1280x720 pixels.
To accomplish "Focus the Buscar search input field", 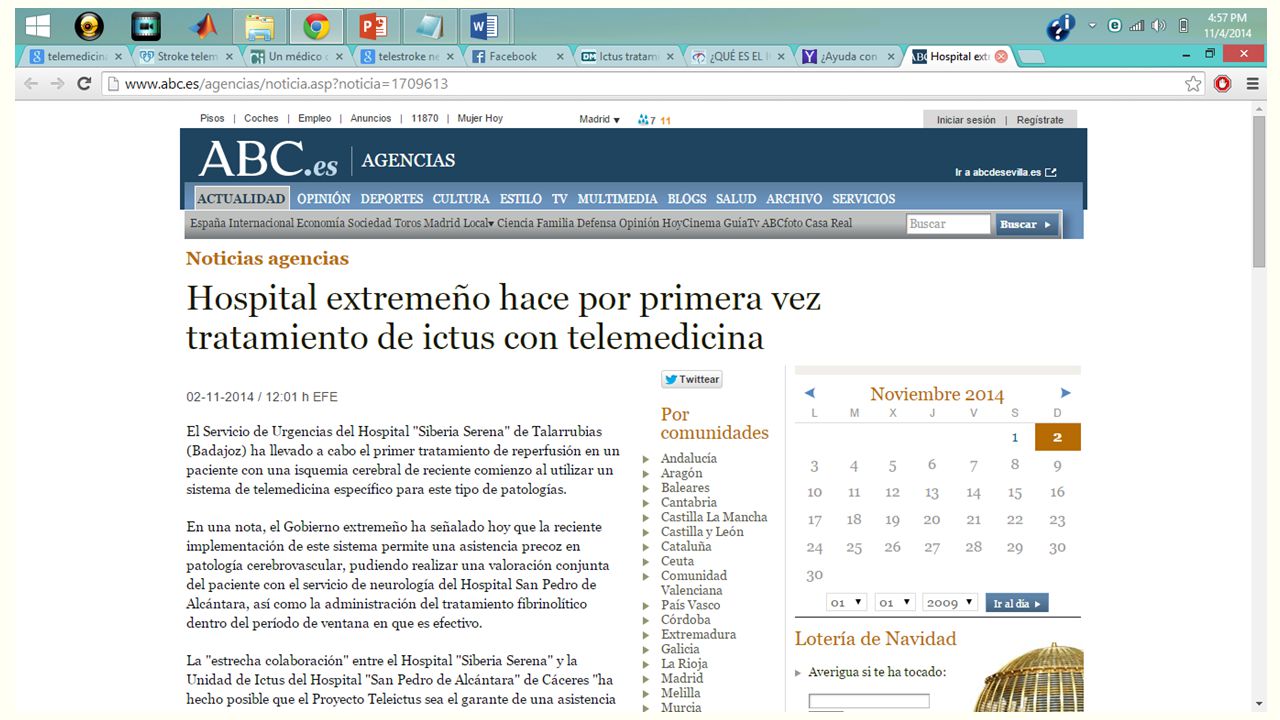I will click(948, 224).
